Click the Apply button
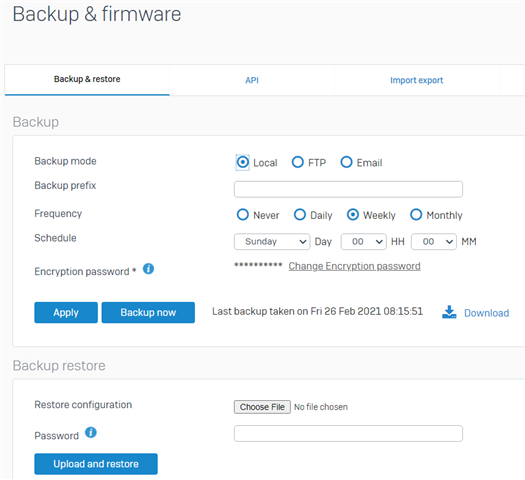Image resolution: width=525 pixels, height=480 pixels. pos(66,313)
